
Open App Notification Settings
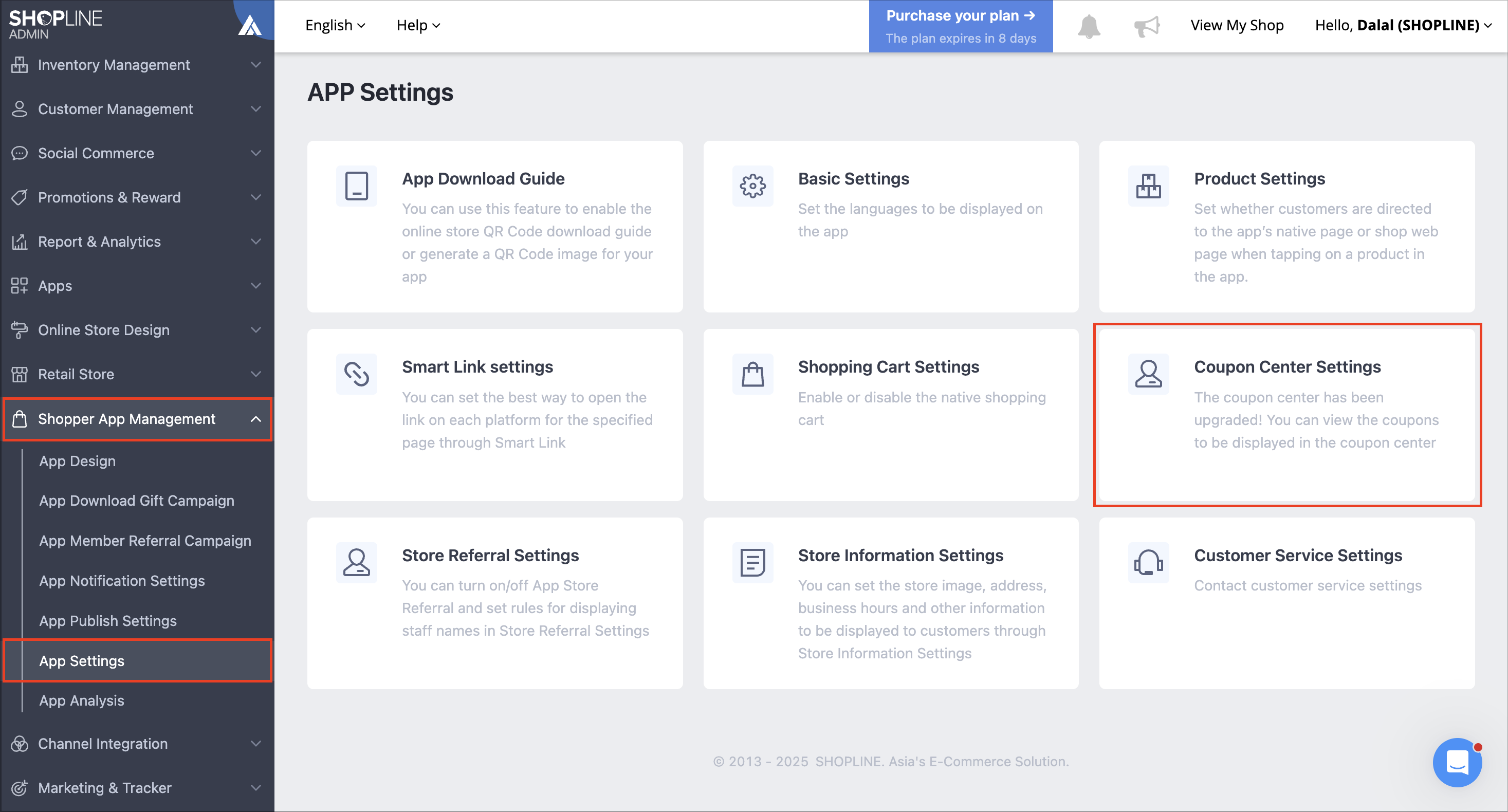point(122,581)
